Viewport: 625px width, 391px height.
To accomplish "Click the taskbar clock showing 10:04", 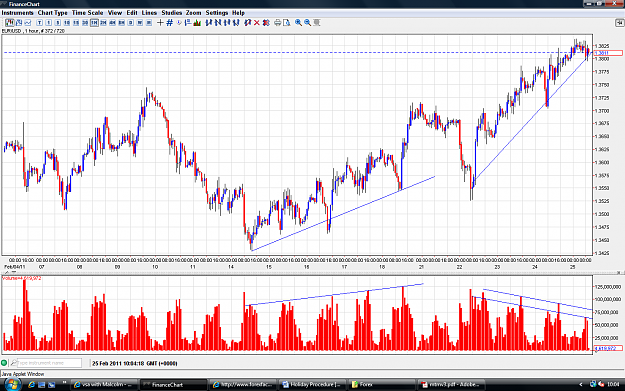I will [613, 385].
